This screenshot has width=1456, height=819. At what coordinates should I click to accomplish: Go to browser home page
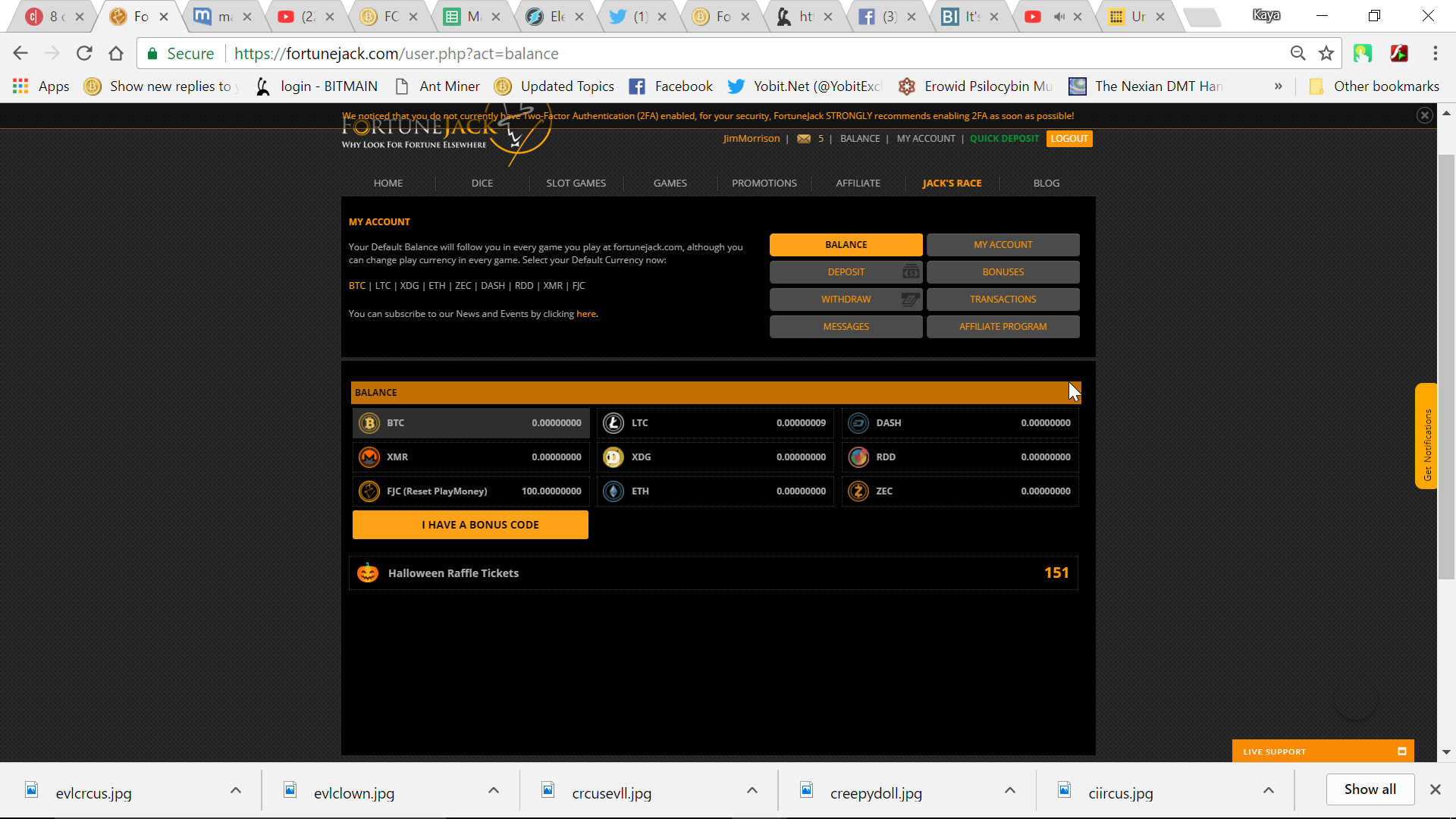click(116, 53)
